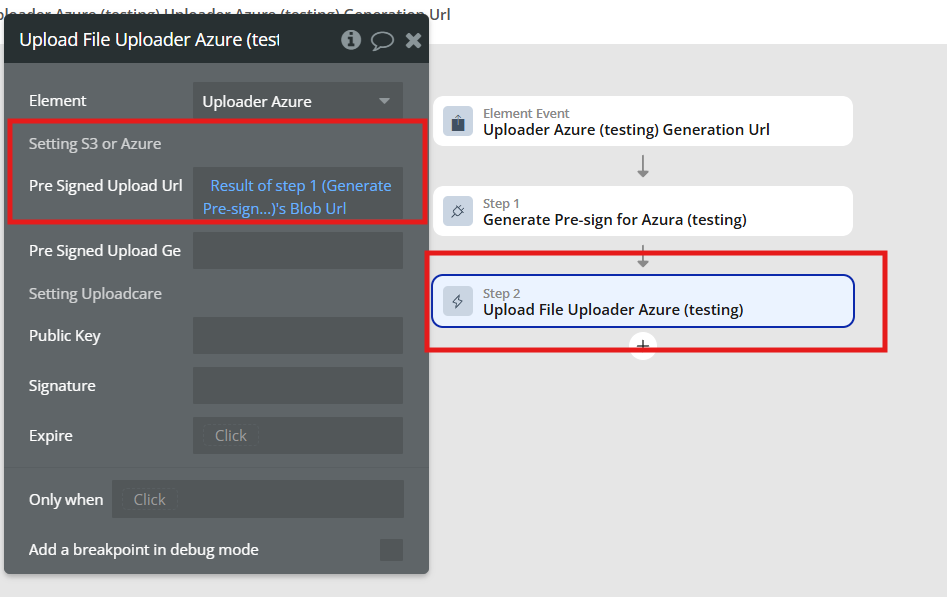
Task: Click the info icon in panel header
Action: (351, 40)
